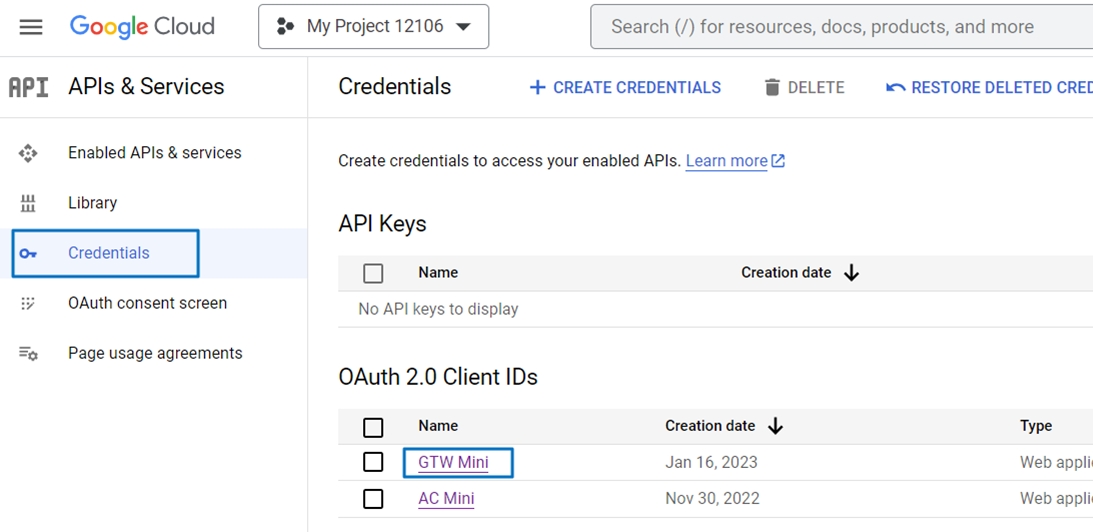Open Page usage agreements menu item
The height and width of the screenshot is (532, 1093).
(155, 353)
